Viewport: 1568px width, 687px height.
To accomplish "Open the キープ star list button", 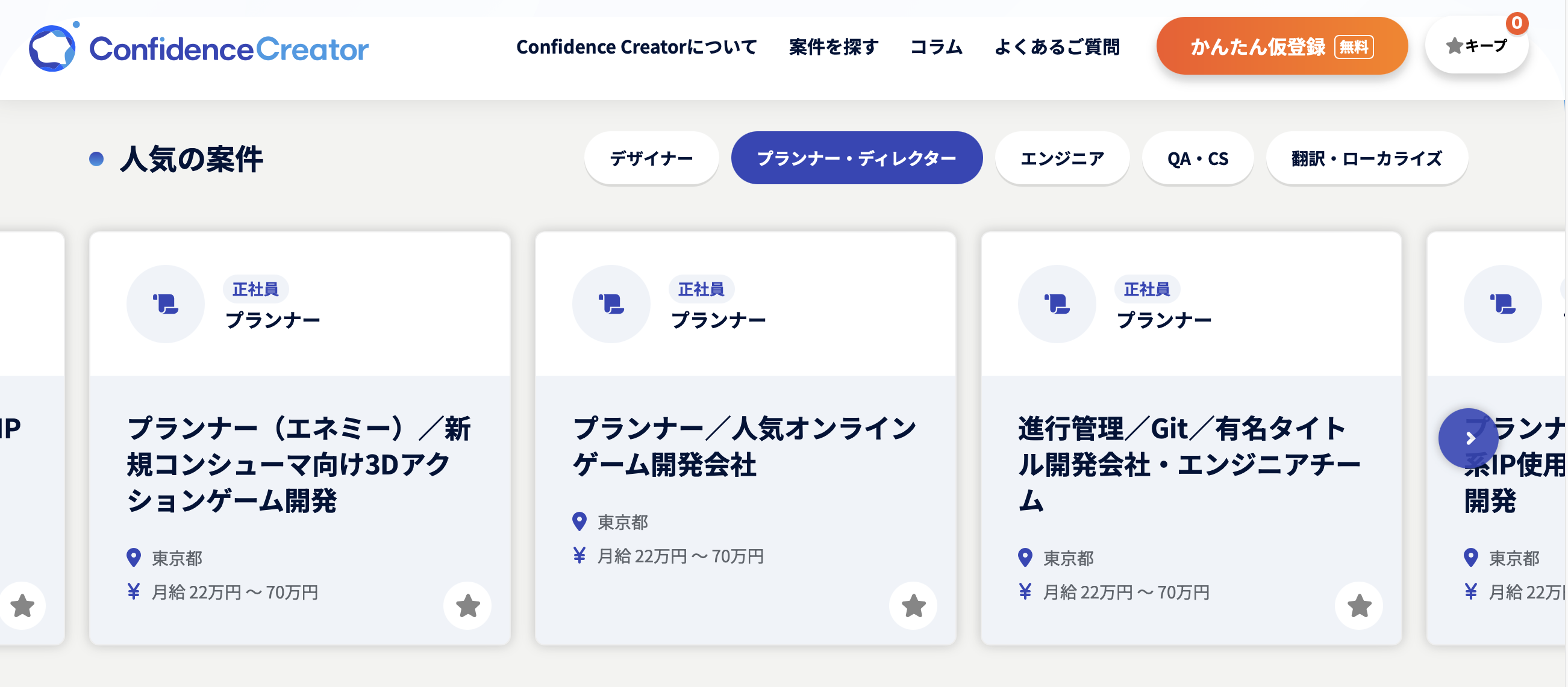I will pyautogui.click(x=1476, y=46).
